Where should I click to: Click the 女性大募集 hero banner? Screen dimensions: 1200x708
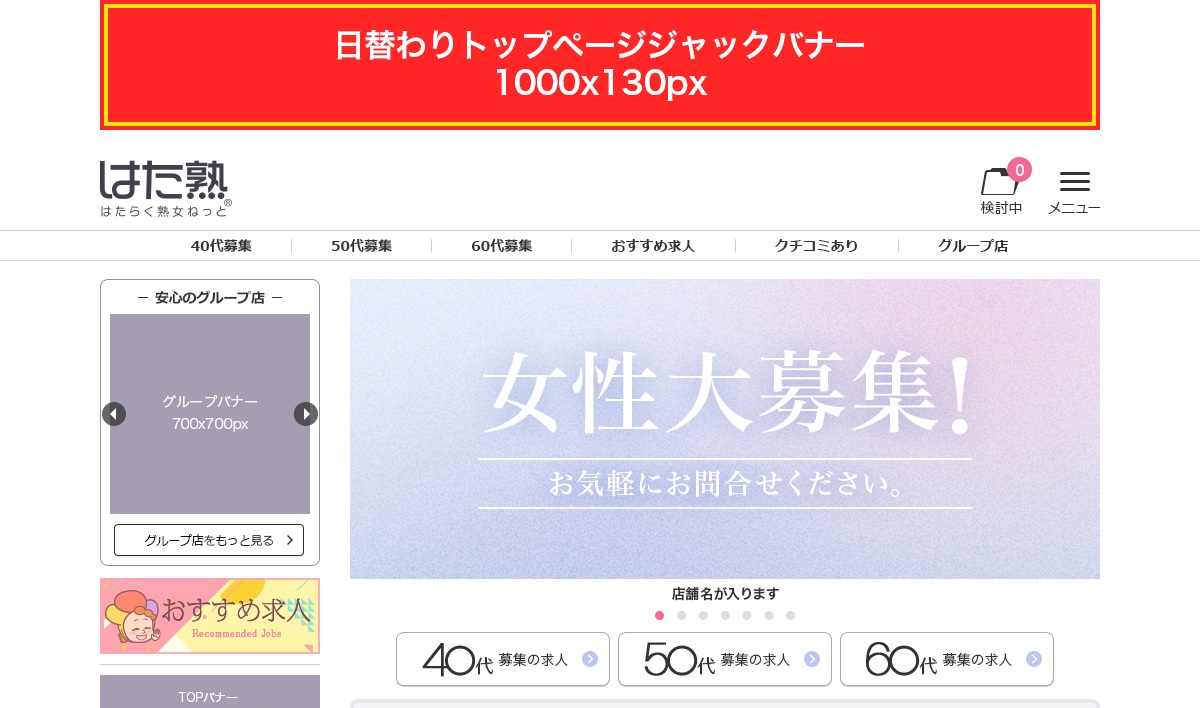[725, 428]
